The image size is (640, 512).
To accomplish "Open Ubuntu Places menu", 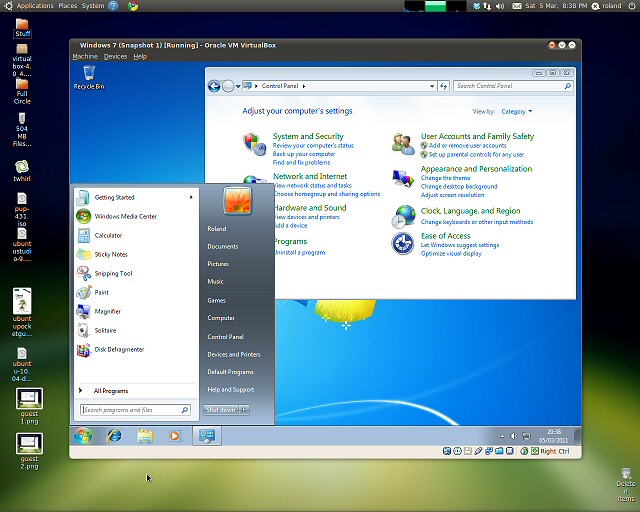I will (67, 6).
